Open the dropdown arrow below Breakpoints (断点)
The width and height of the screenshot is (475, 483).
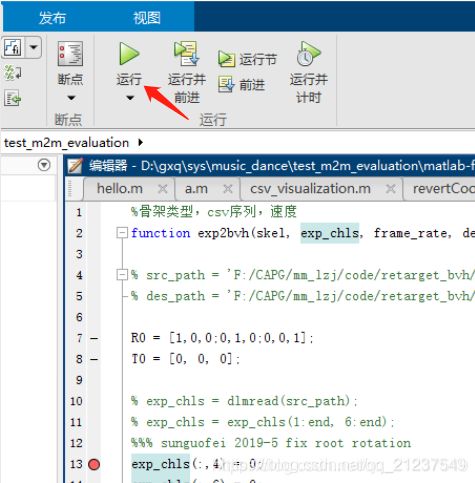71,98
